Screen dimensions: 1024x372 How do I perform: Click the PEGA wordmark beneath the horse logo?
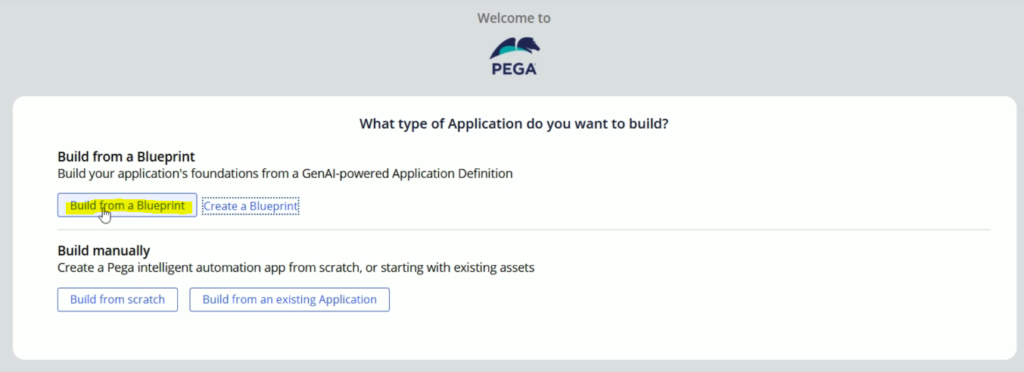515,69
